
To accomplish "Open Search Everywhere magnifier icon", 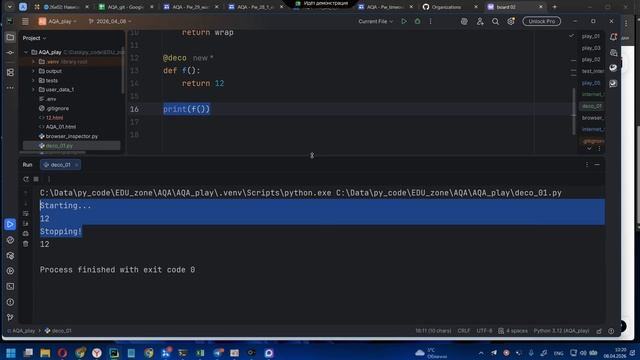I will (495, 21).
